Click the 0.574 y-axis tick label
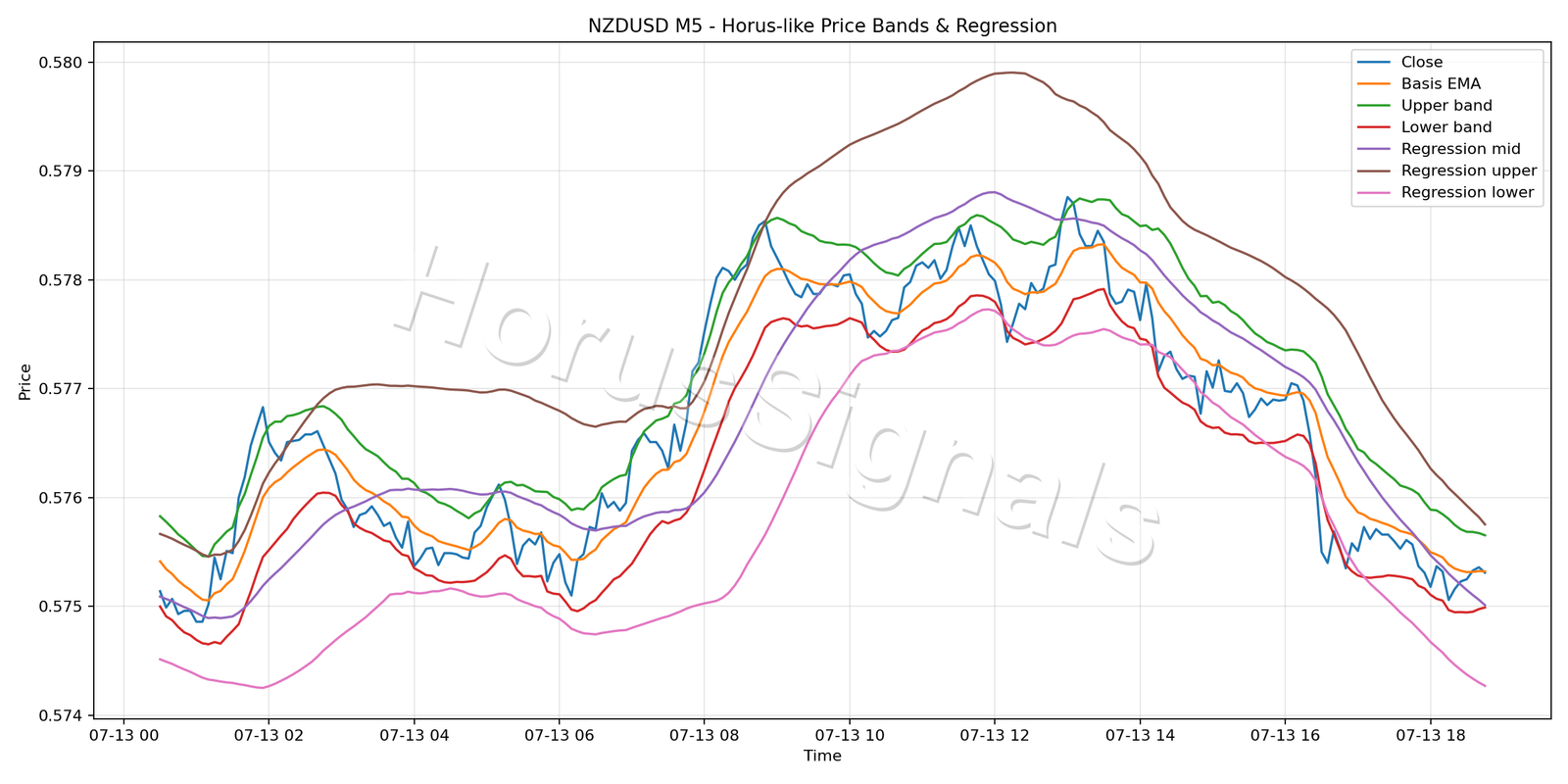 (x=62, y=715)
